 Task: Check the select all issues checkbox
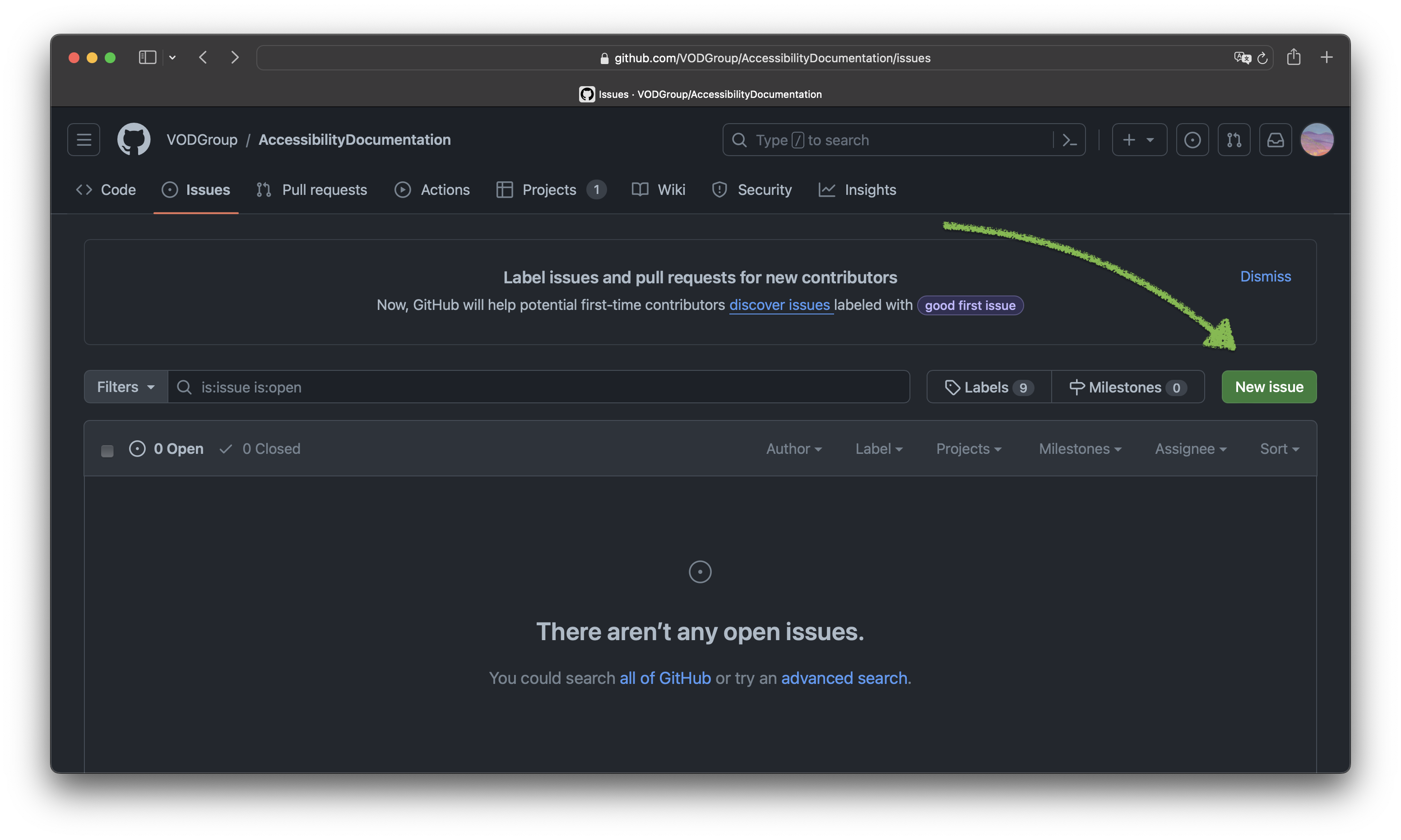pyautogui.click(x=107, y=451)
